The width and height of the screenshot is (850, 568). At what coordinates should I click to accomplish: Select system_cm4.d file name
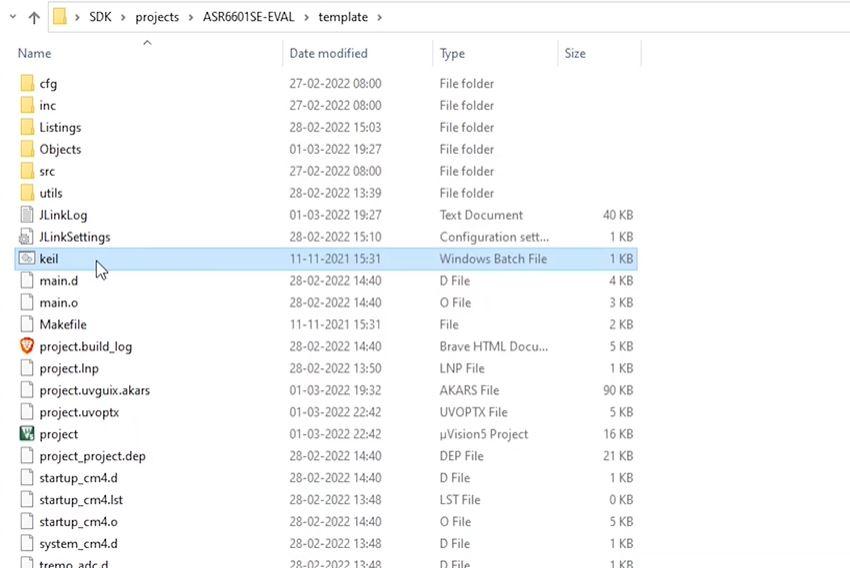tap(79, 544)
